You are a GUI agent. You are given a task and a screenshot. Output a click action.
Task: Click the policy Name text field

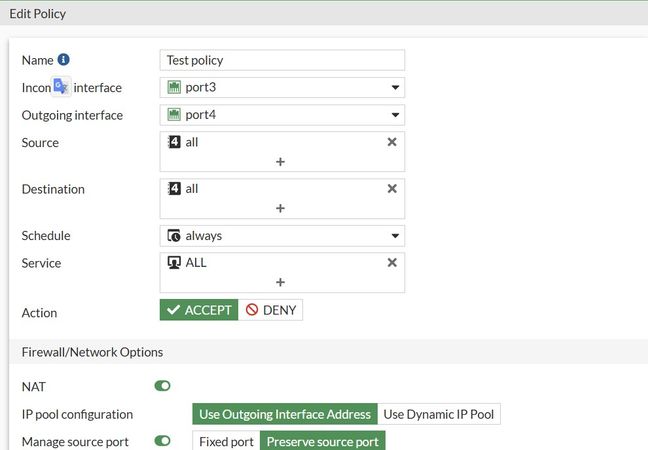click(282, 60)
